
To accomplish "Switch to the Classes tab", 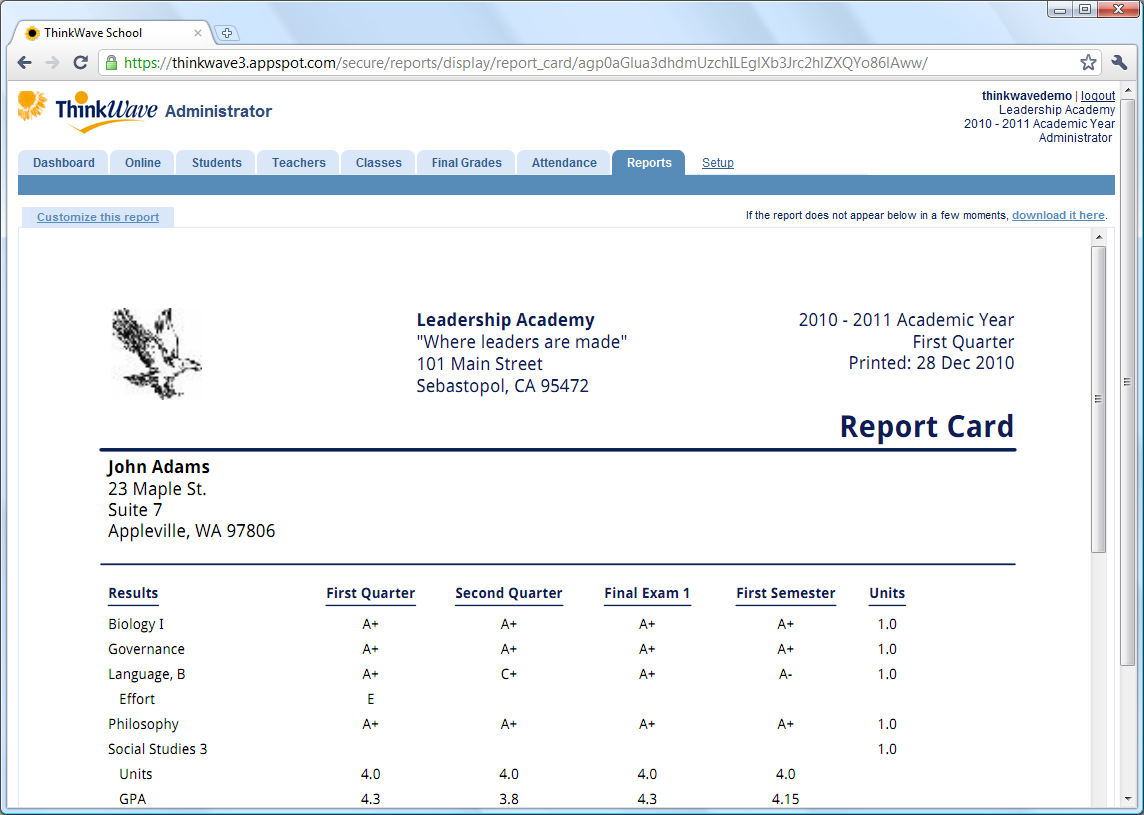I will point(379,163).
